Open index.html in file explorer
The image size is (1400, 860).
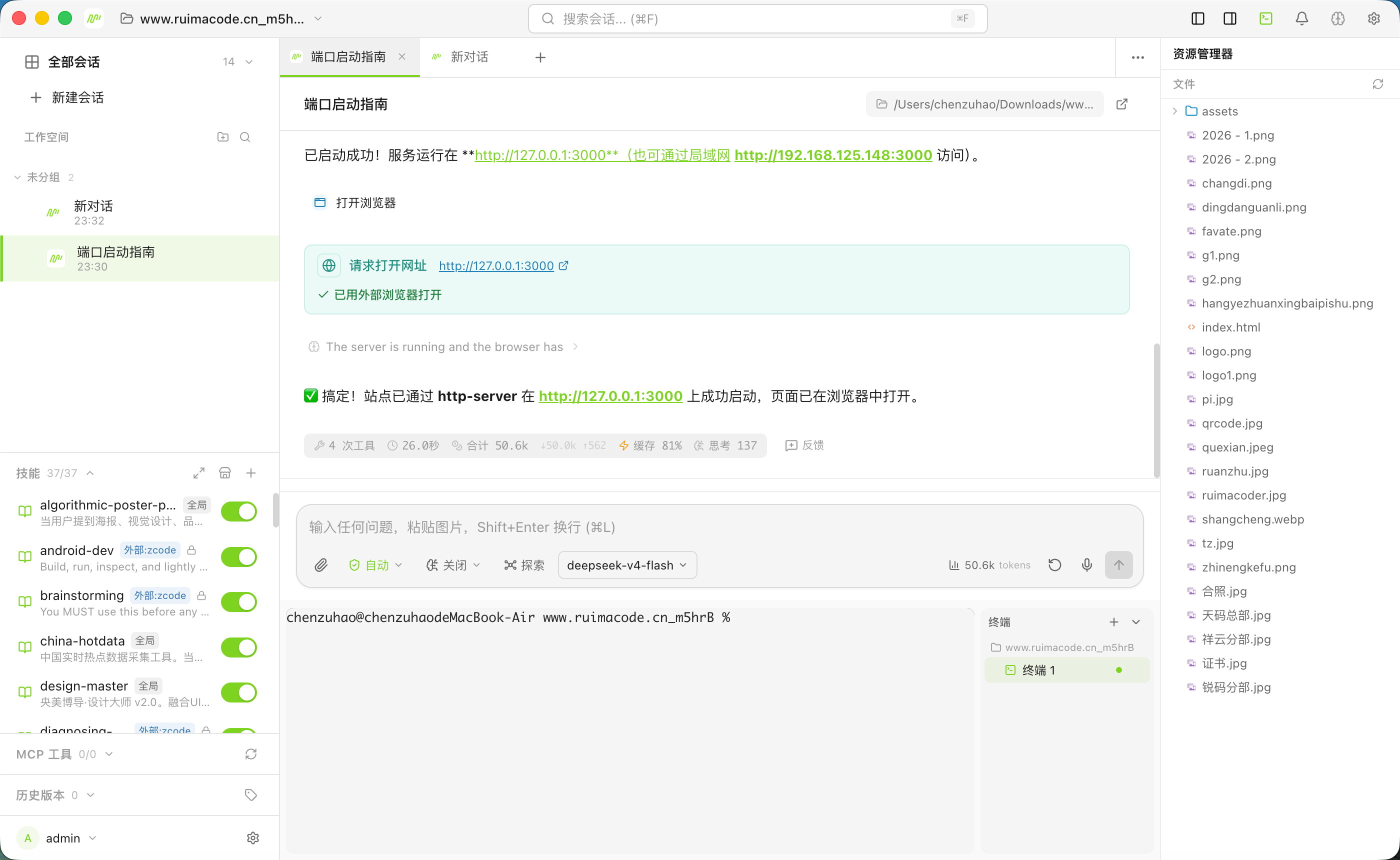coord(1231,327)
